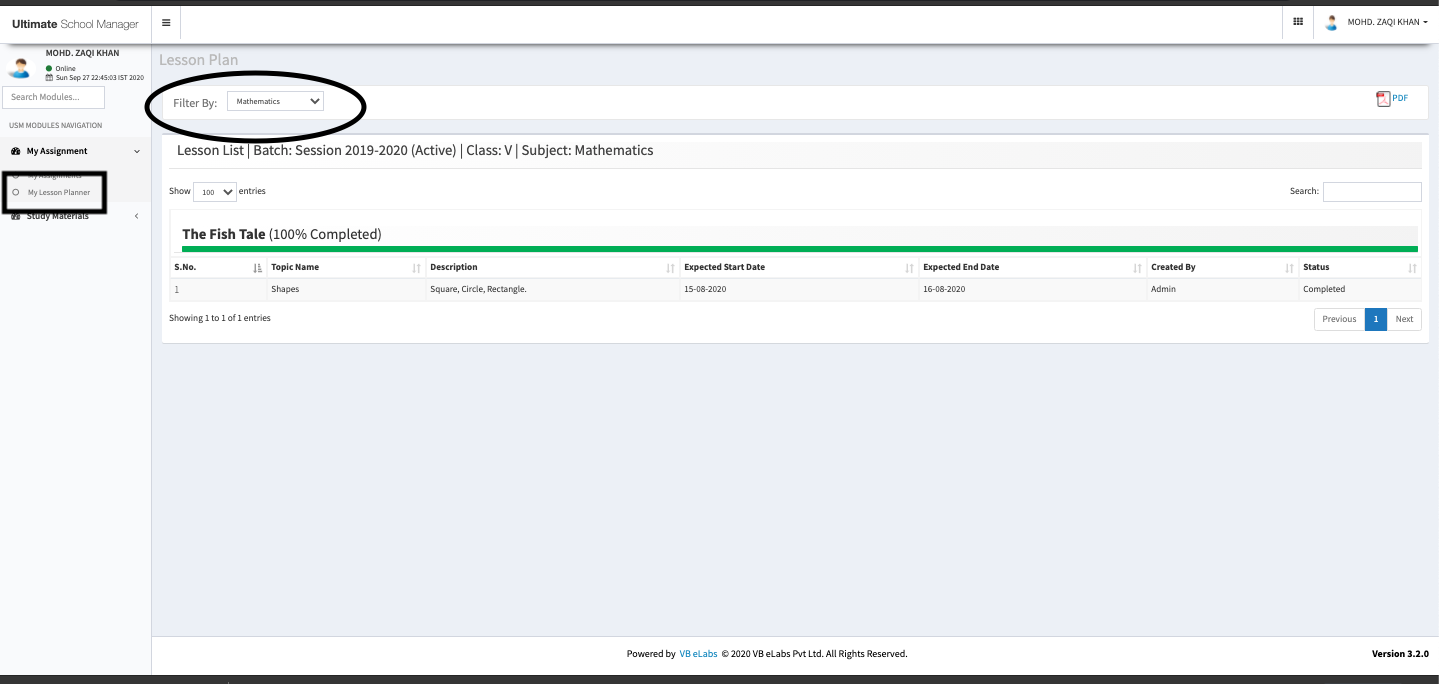Collapse the My Assignment menu chevron

[x=137, y=151]
